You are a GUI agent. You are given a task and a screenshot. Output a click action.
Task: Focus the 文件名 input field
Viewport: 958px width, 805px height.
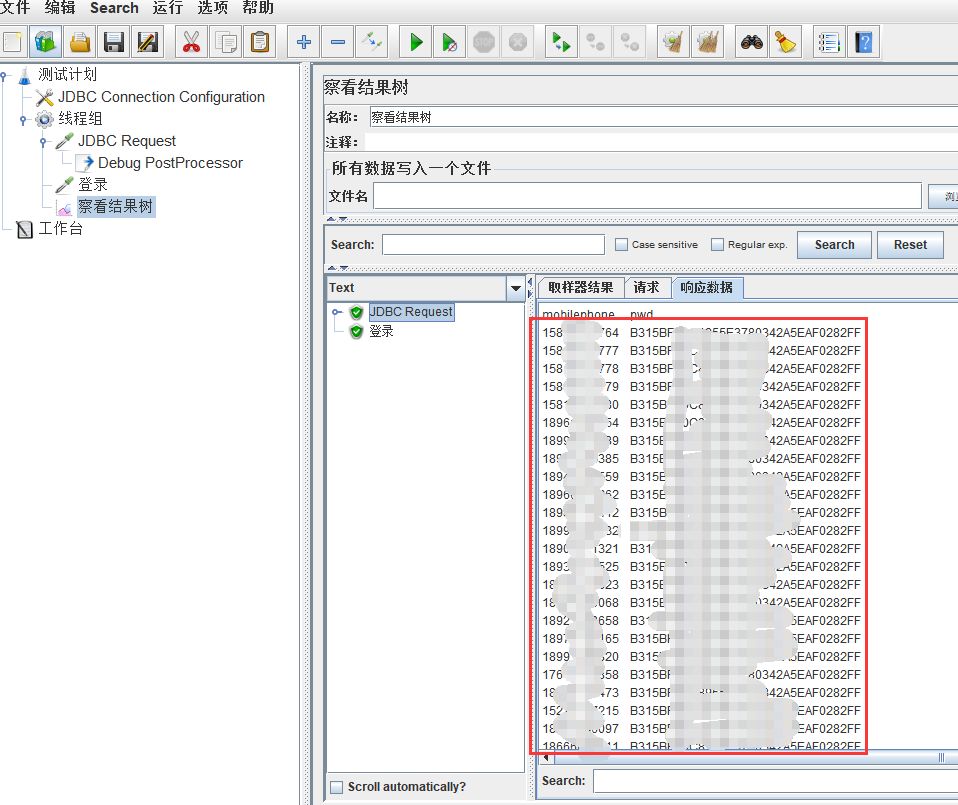pyautogui.click(x=648, y=196)
